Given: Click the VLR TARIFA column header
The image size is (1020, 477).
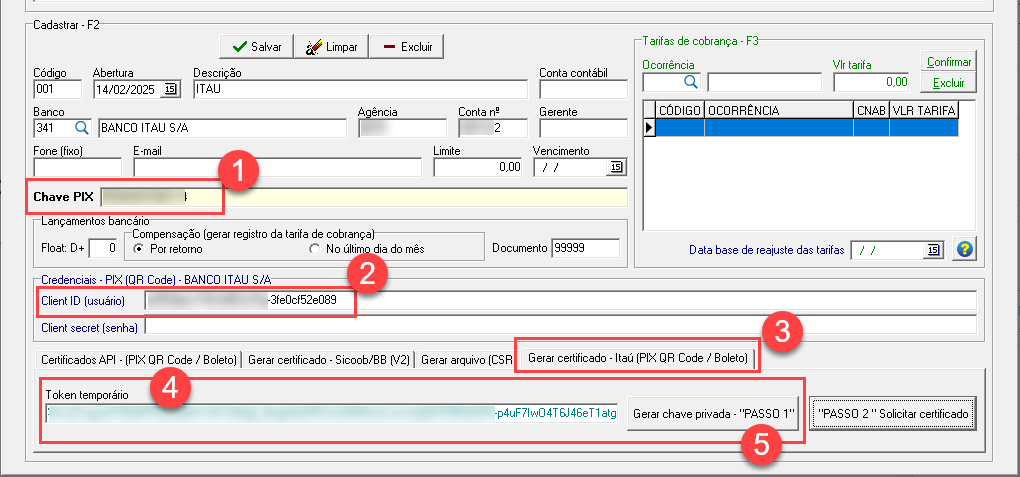Looking at the screenshot, I should coord(924,111).
